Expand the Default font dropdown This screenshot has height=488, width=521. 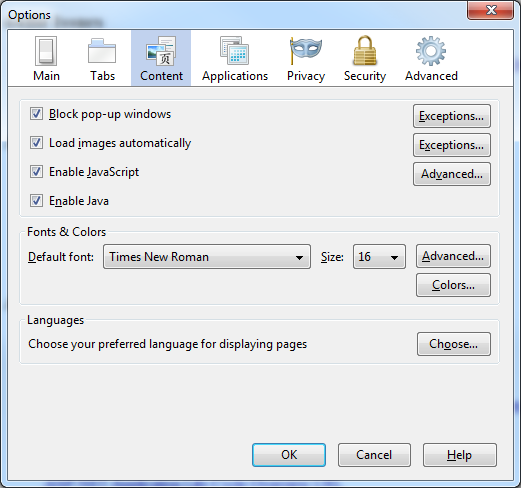click(207, 257)
